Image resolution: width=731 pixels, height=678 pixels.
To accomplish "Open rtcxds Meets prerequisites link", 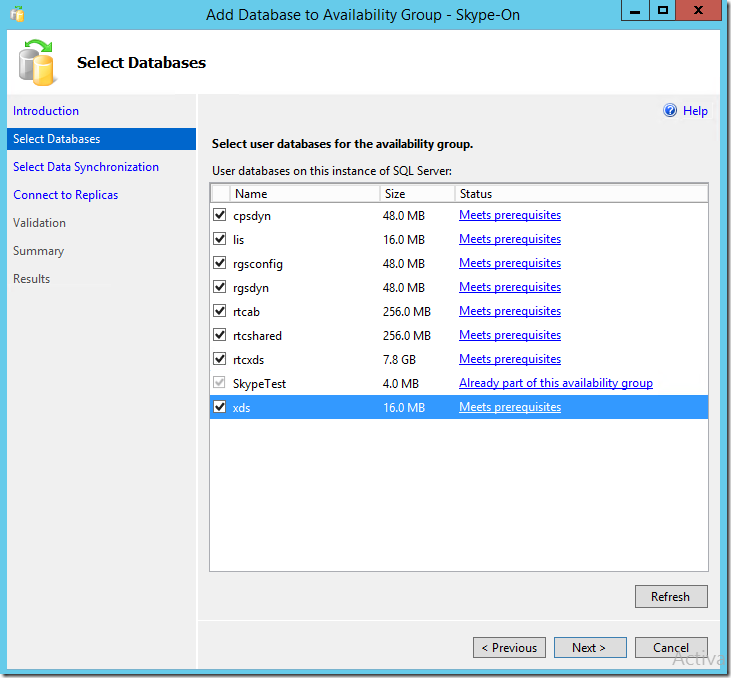I will (510, 359).
